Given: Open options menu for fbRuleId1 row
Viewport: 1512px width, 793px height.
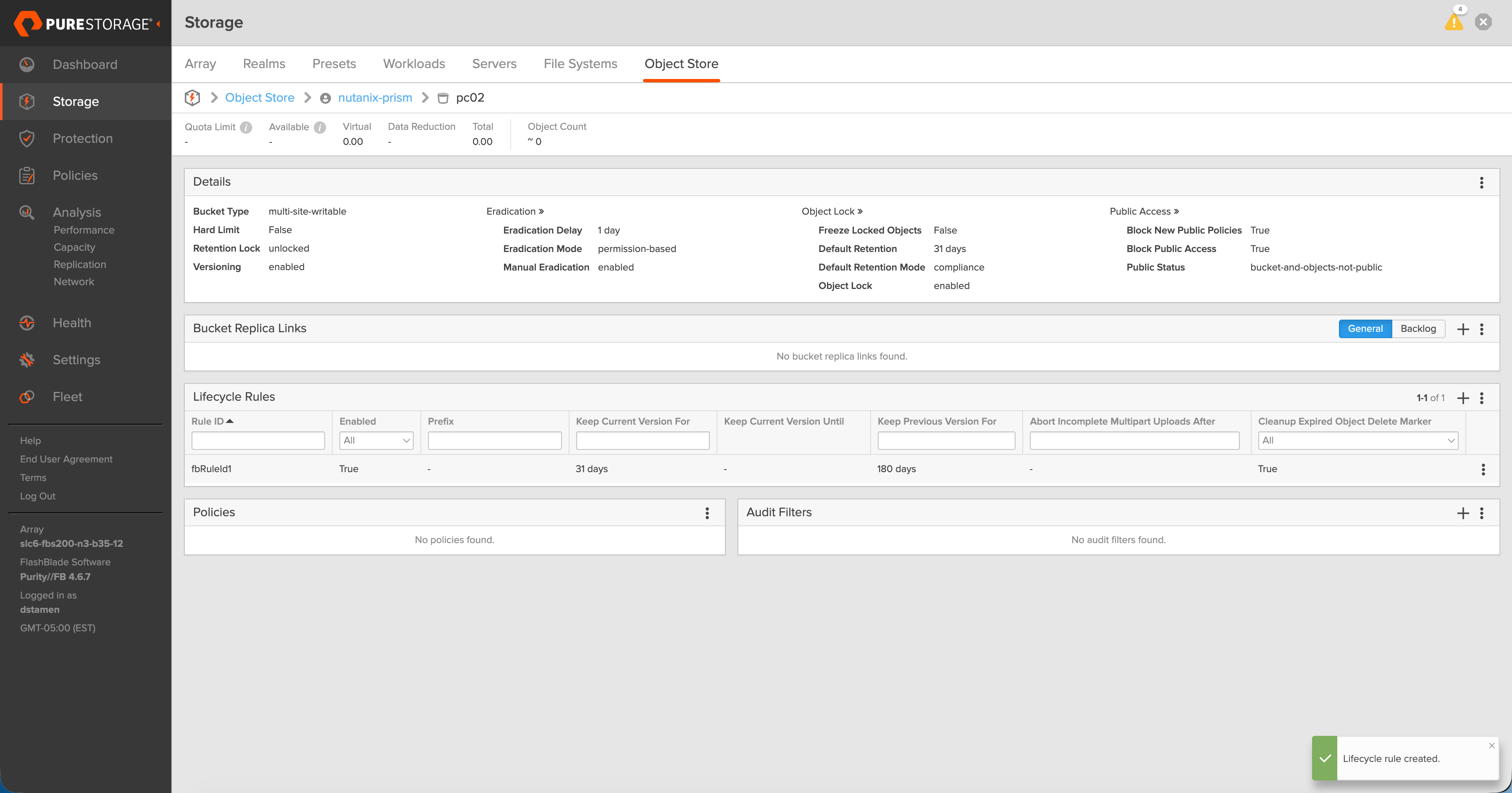Looking at the screenshot, I should click(x=1483, y=469).
